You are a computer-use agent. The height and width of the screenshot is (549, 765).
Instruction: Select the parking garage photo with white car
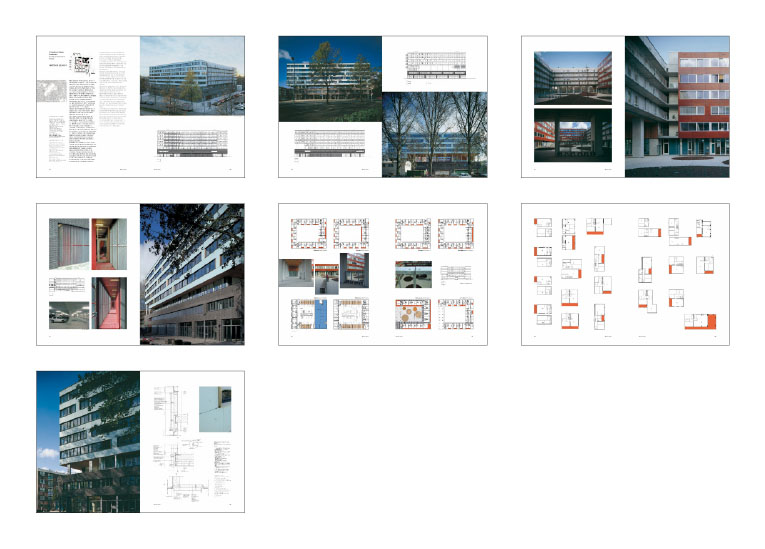(x=69, y=315)
